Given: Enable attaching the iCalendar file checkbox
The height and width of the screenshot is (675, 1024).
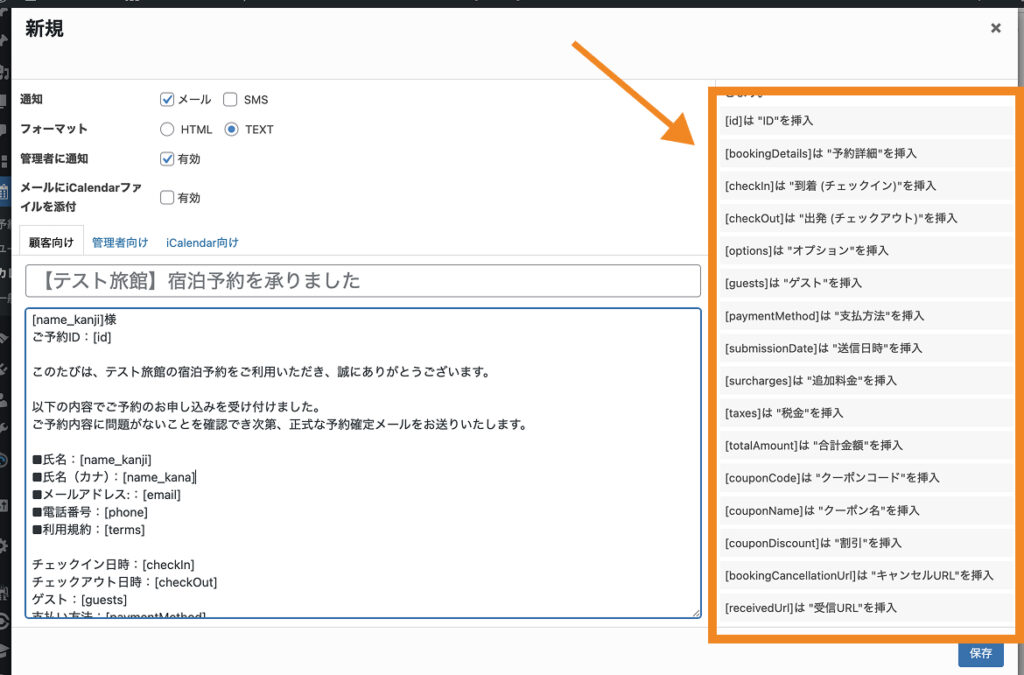Looking at the screenshot, I should pos(167,198).
